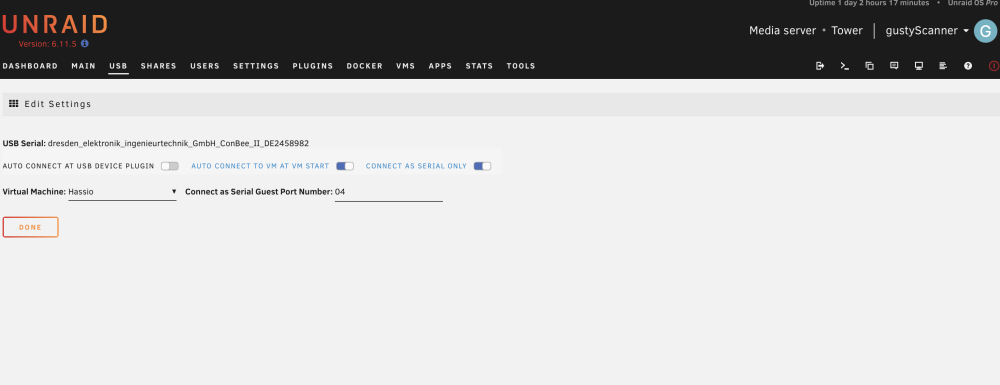
Task: Click the USB Serial ConBee II value
Action: pyautogui.click(x=178, y=143)
